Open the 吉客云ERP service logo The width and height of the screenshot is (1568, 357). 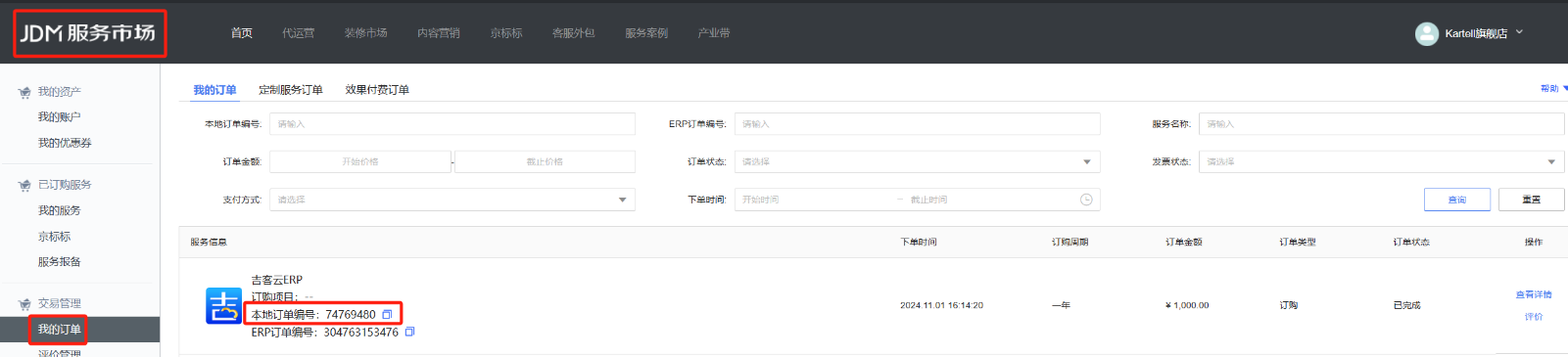[x=223, y=306]
